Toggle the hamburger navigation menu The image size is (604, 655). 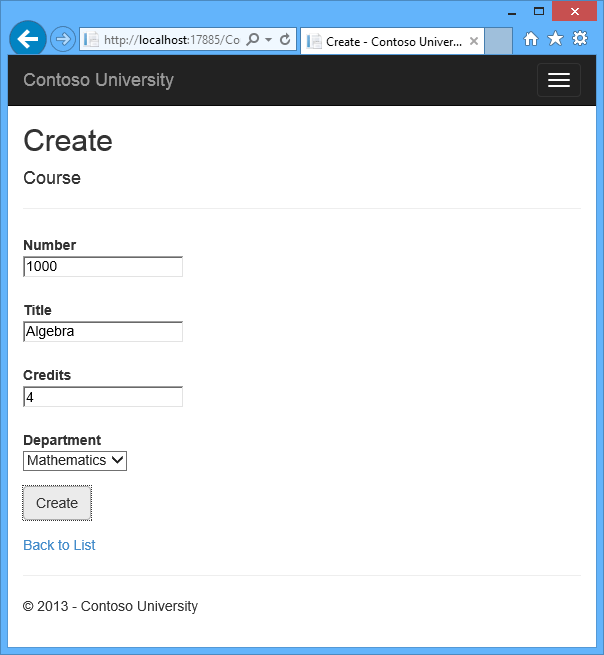558,80
